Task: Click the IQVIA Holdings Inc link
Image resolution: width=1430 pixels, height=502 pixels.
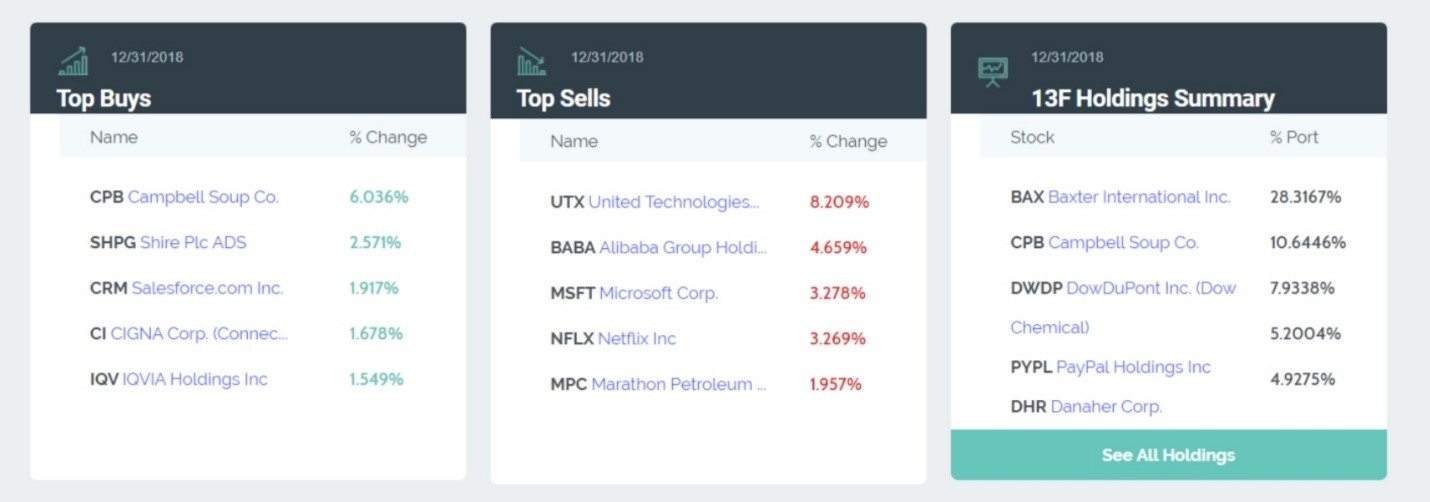Action: pyautogui.click(x=195, y=379)
